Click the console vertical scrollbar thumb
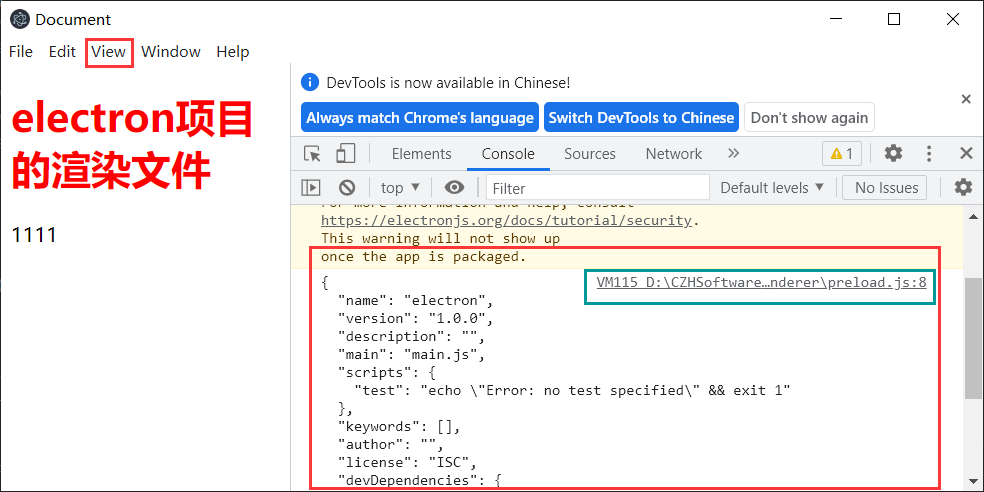 tap(973, 338)
